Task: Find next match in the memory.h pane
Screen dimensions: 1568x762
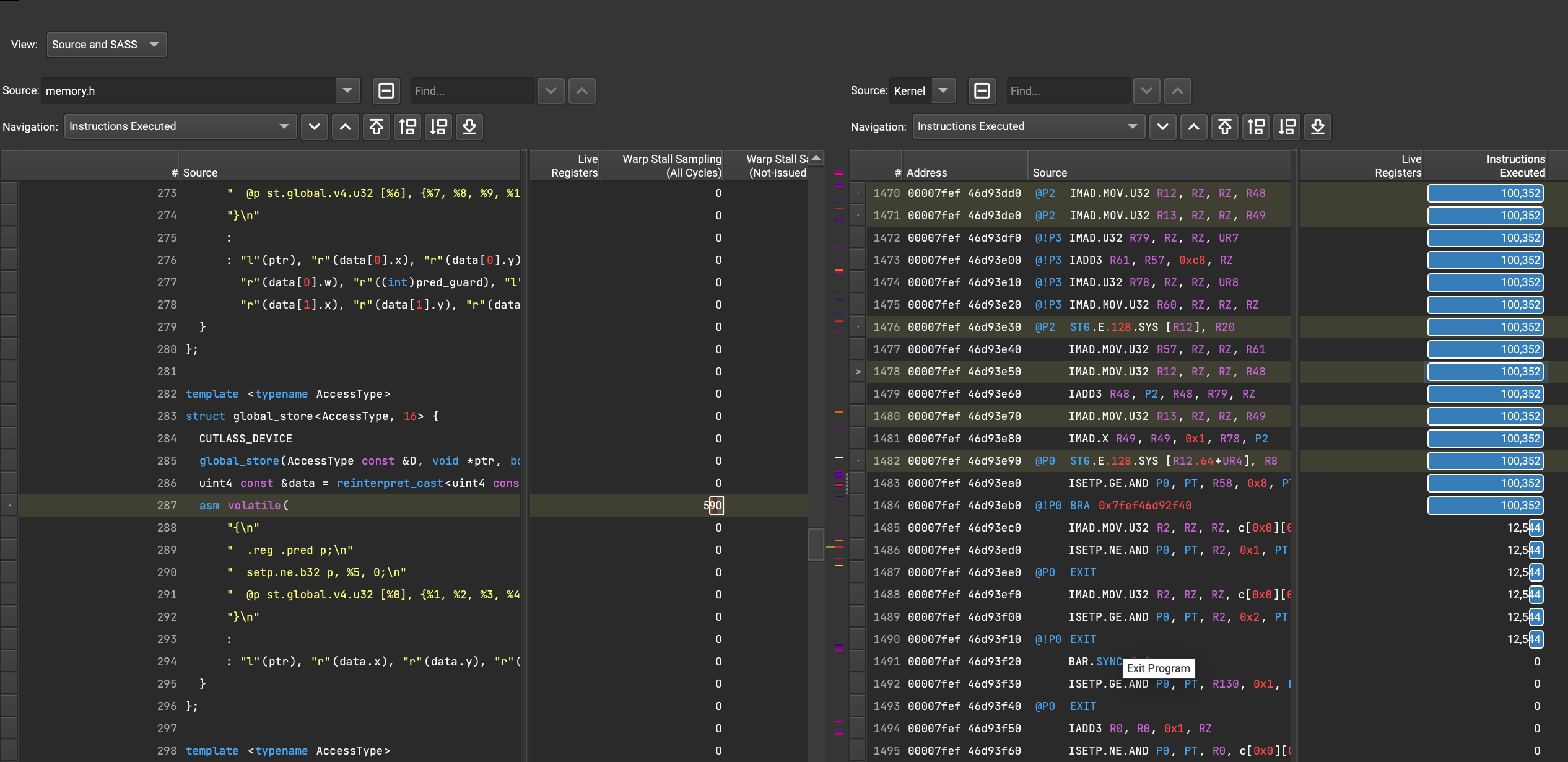Action: (x=551, y=91)
